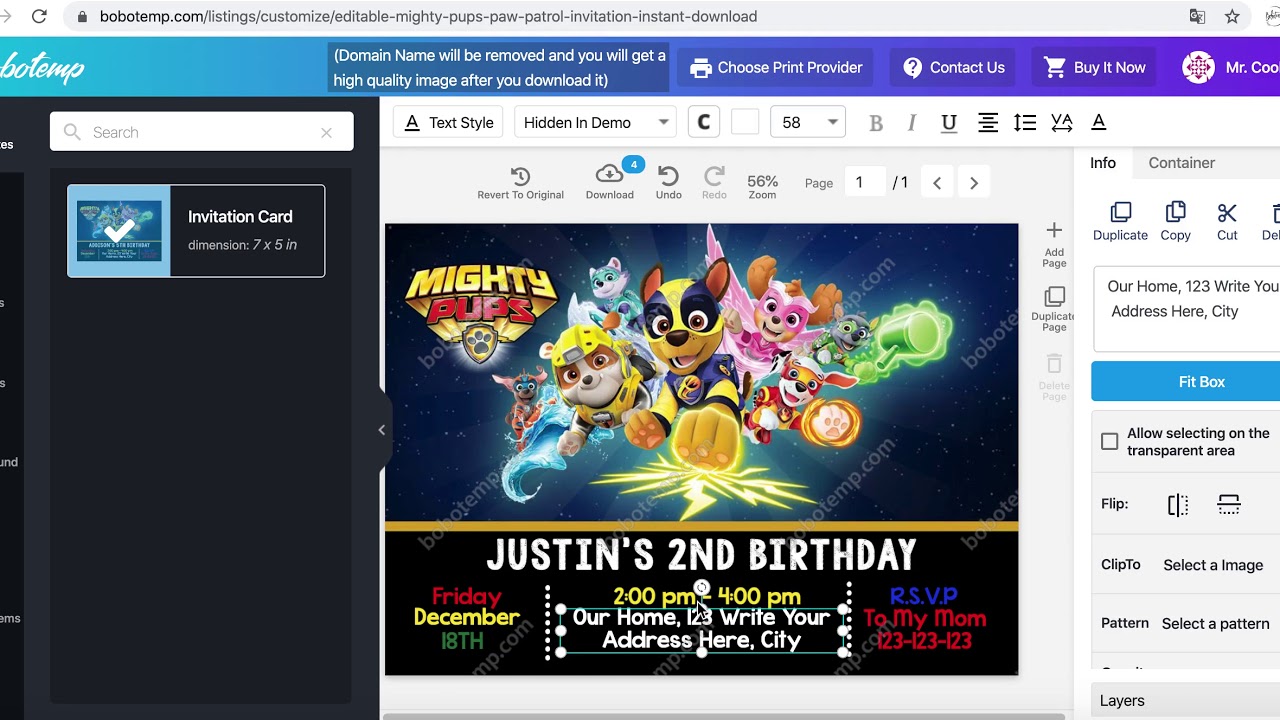Collapse the left sidebar panel arrow
This screenshot has height=720, width=1280.
(x=381, y=430)
